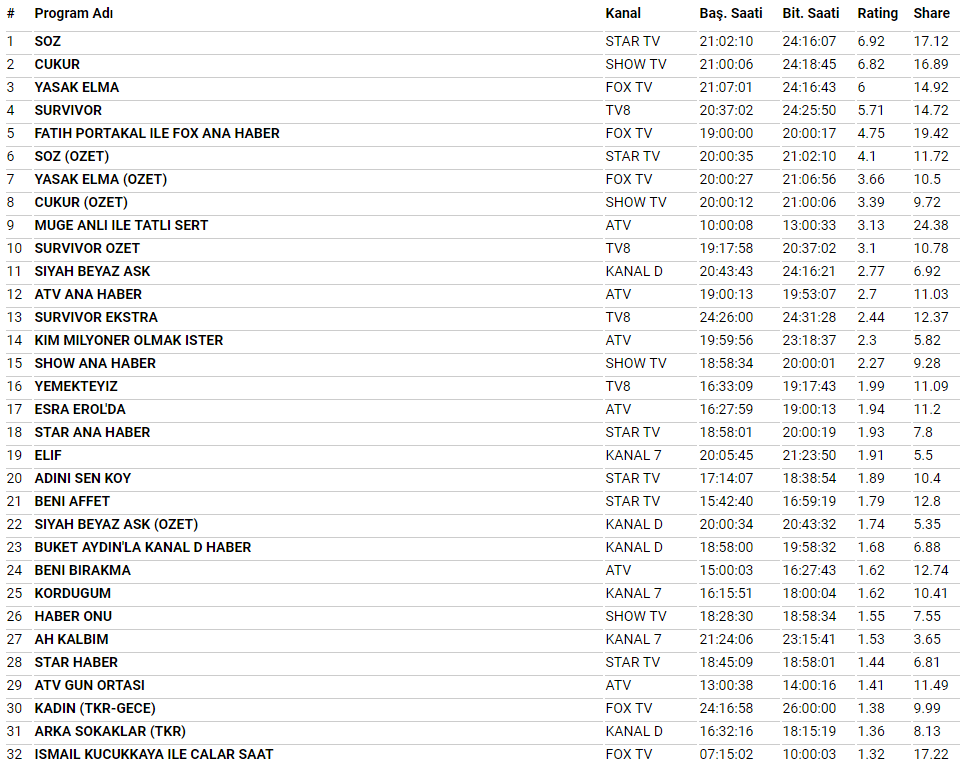960x767 pixels.
Task: Click the 'Baş. Saati' column header
Action: 731,13
